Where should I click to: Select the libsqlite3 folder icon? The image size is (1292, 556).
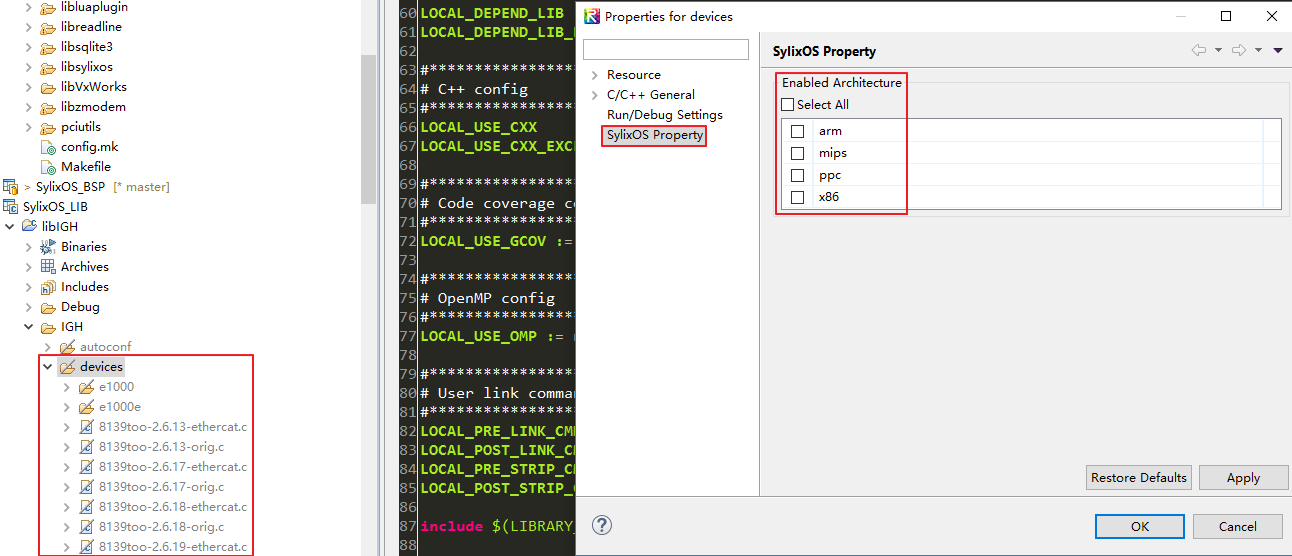[x=48, y=47]
